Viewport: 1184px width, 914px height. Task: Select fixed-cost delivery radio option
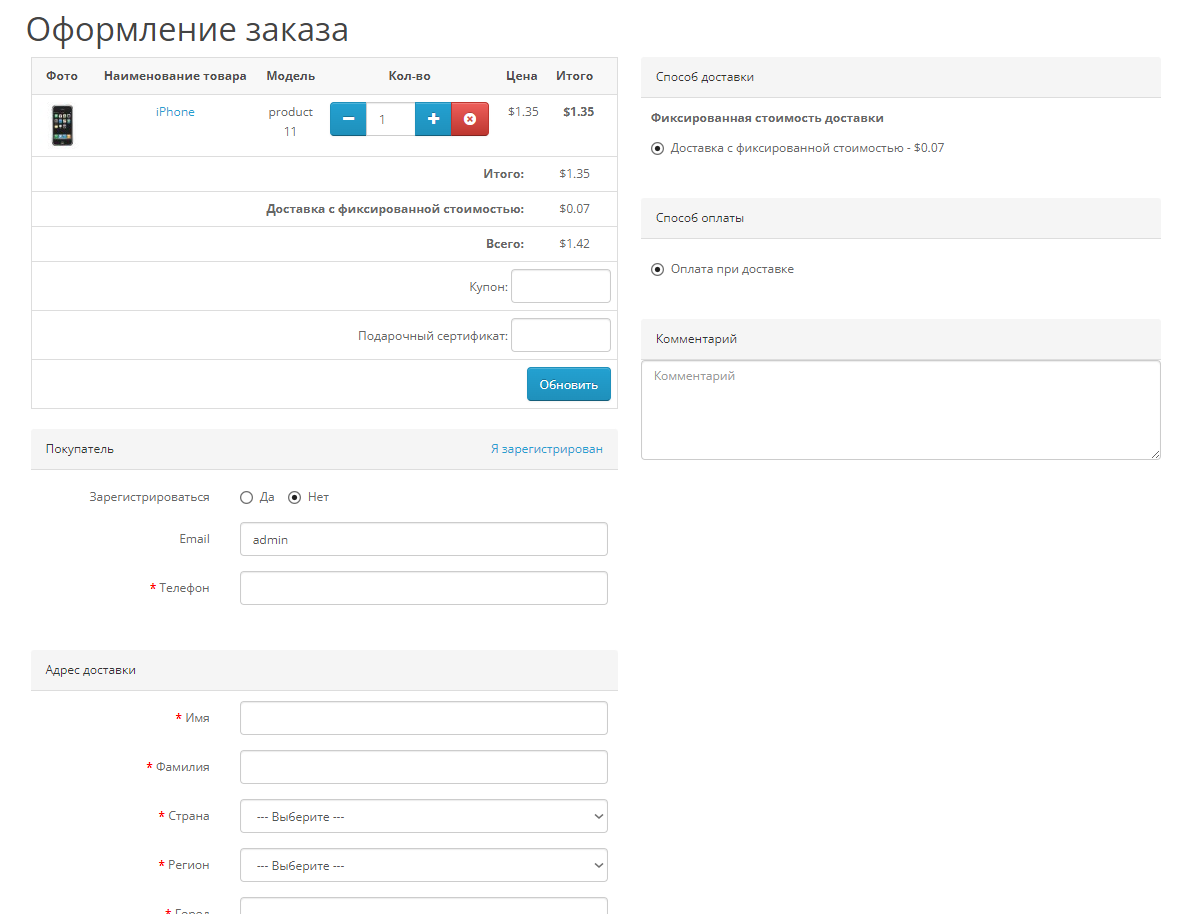click(x=657, y=148)
